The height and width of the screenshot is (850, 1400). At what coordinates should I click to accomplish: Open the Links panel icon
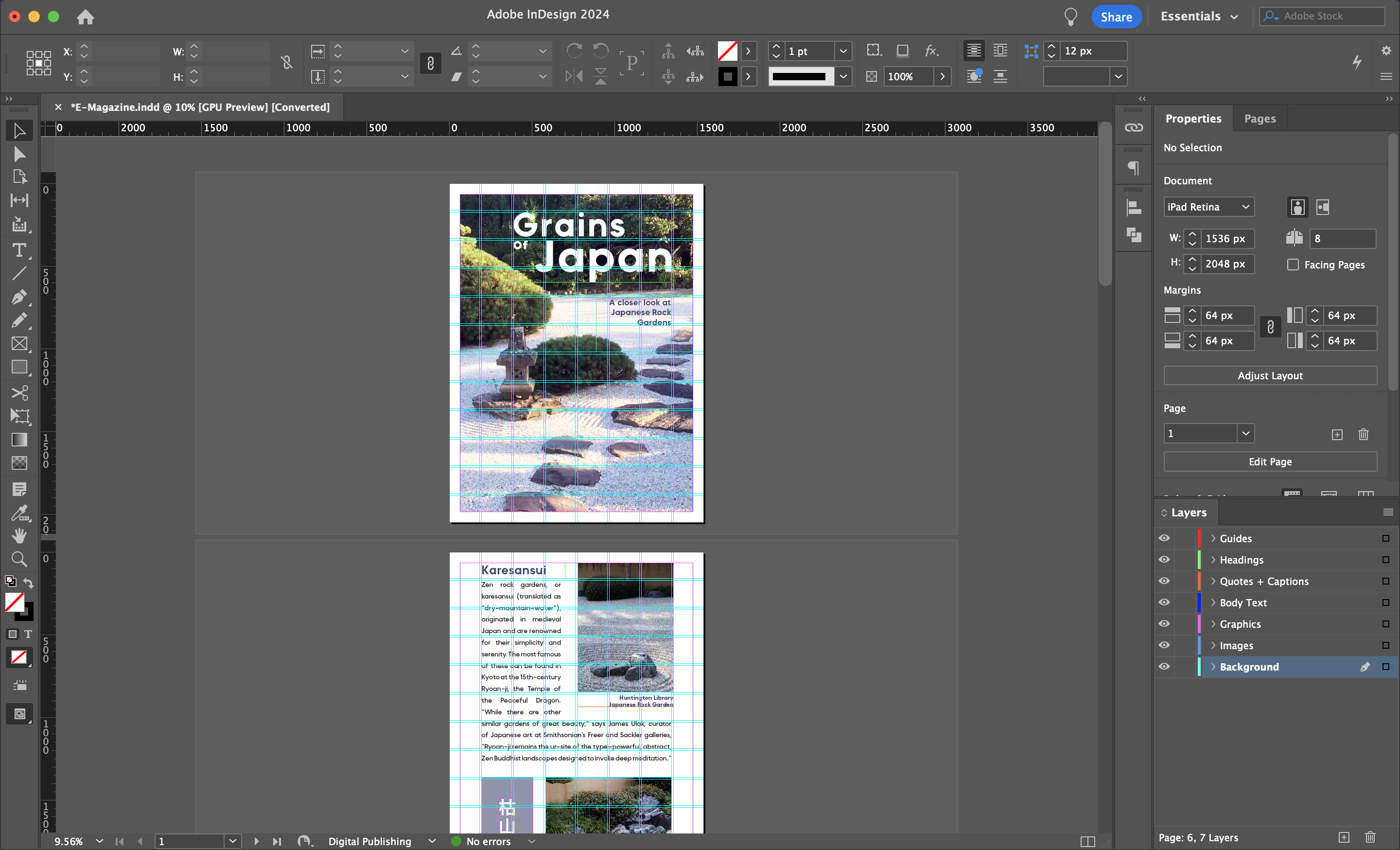1134,128
